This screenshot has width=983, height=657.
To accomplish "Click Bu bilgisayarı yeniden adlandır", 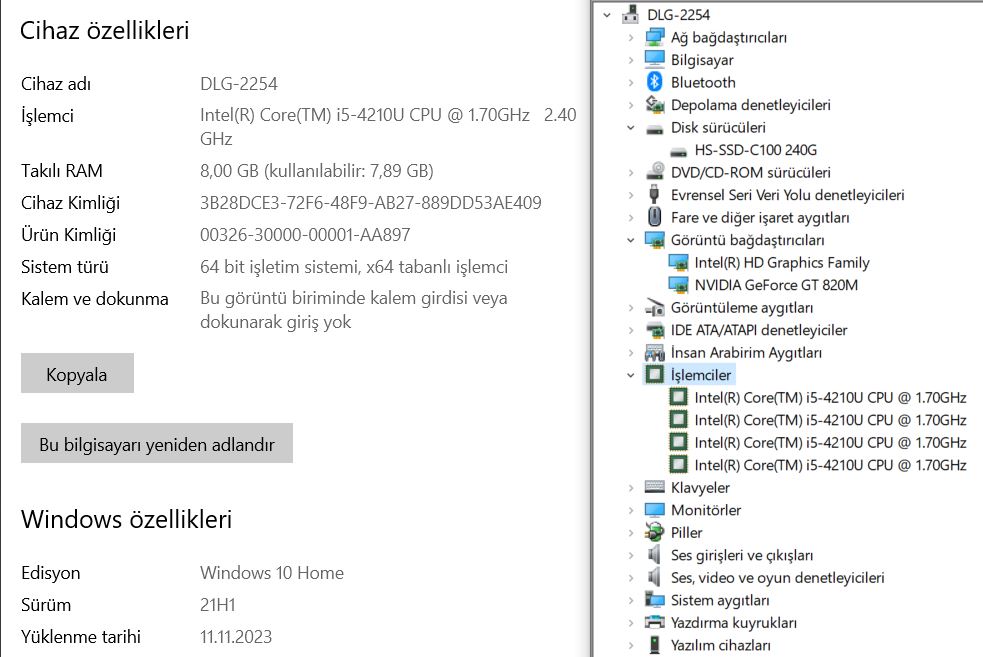I will click(x=157, y=443).
